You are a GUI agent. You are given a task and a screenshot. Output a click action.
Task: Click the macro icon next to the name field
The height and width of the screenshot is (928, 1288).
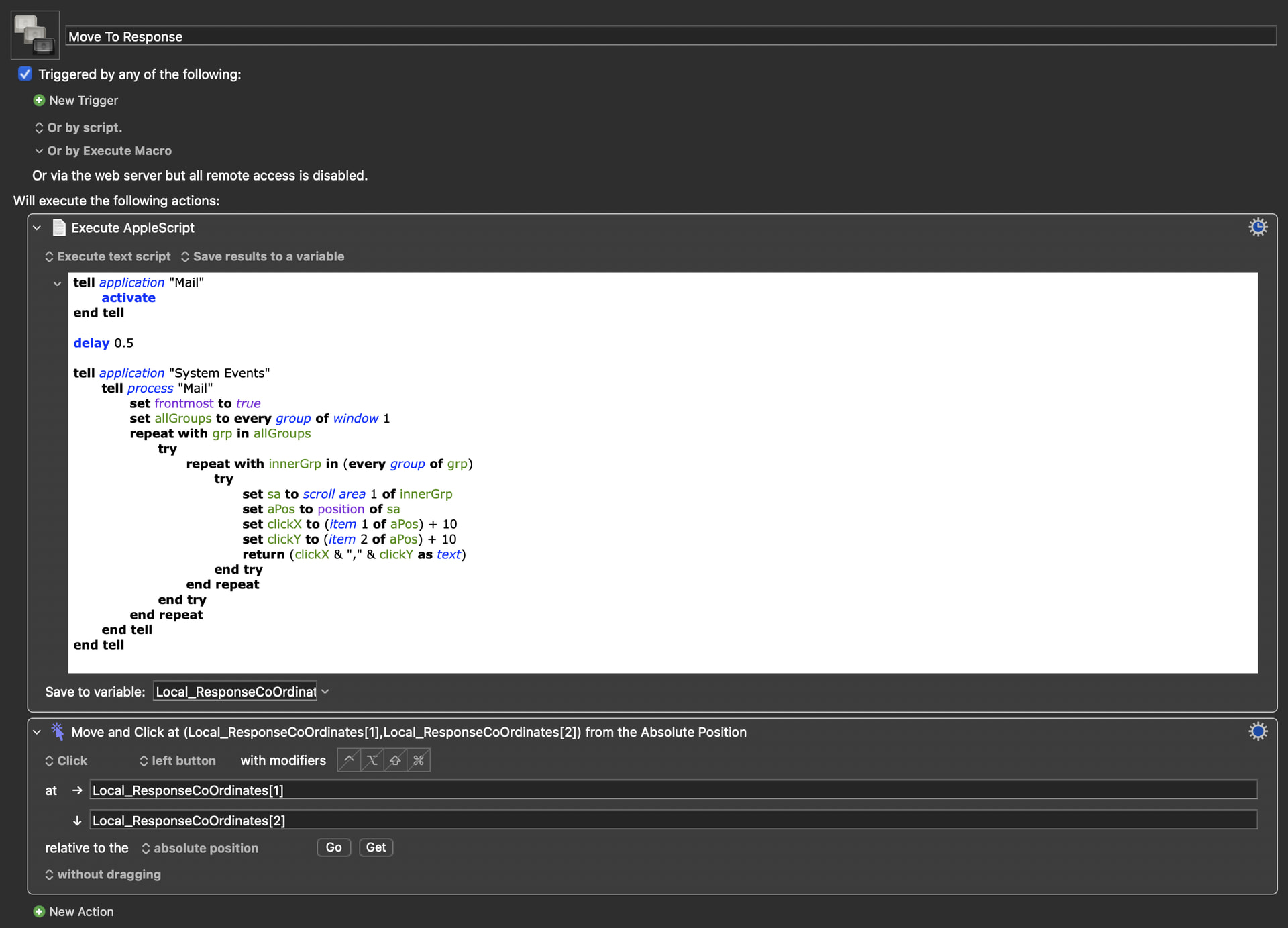tap(35, 35)
